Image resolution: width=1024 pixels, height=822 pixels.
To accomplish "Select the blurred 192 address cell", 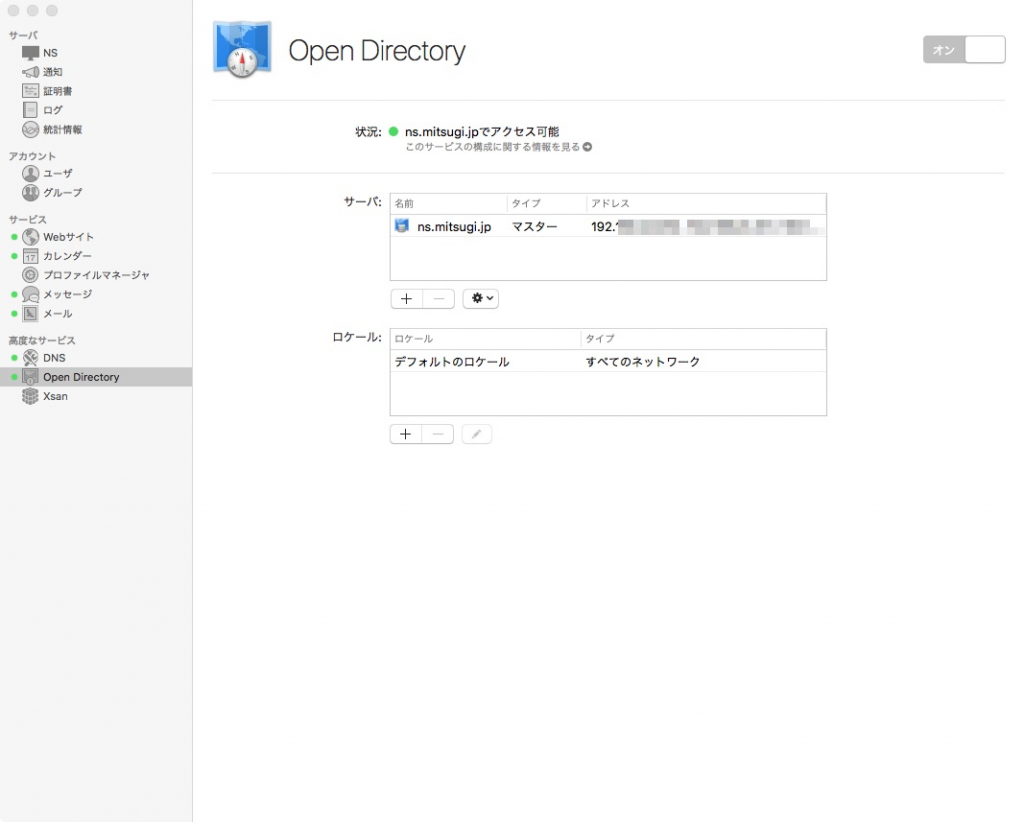I will pos(706,227).
